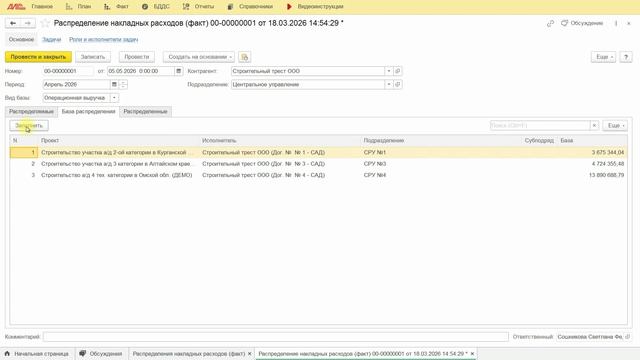Close the current document's bottom tab
Screen dimensions: 640x360
[x=472, y=354]
